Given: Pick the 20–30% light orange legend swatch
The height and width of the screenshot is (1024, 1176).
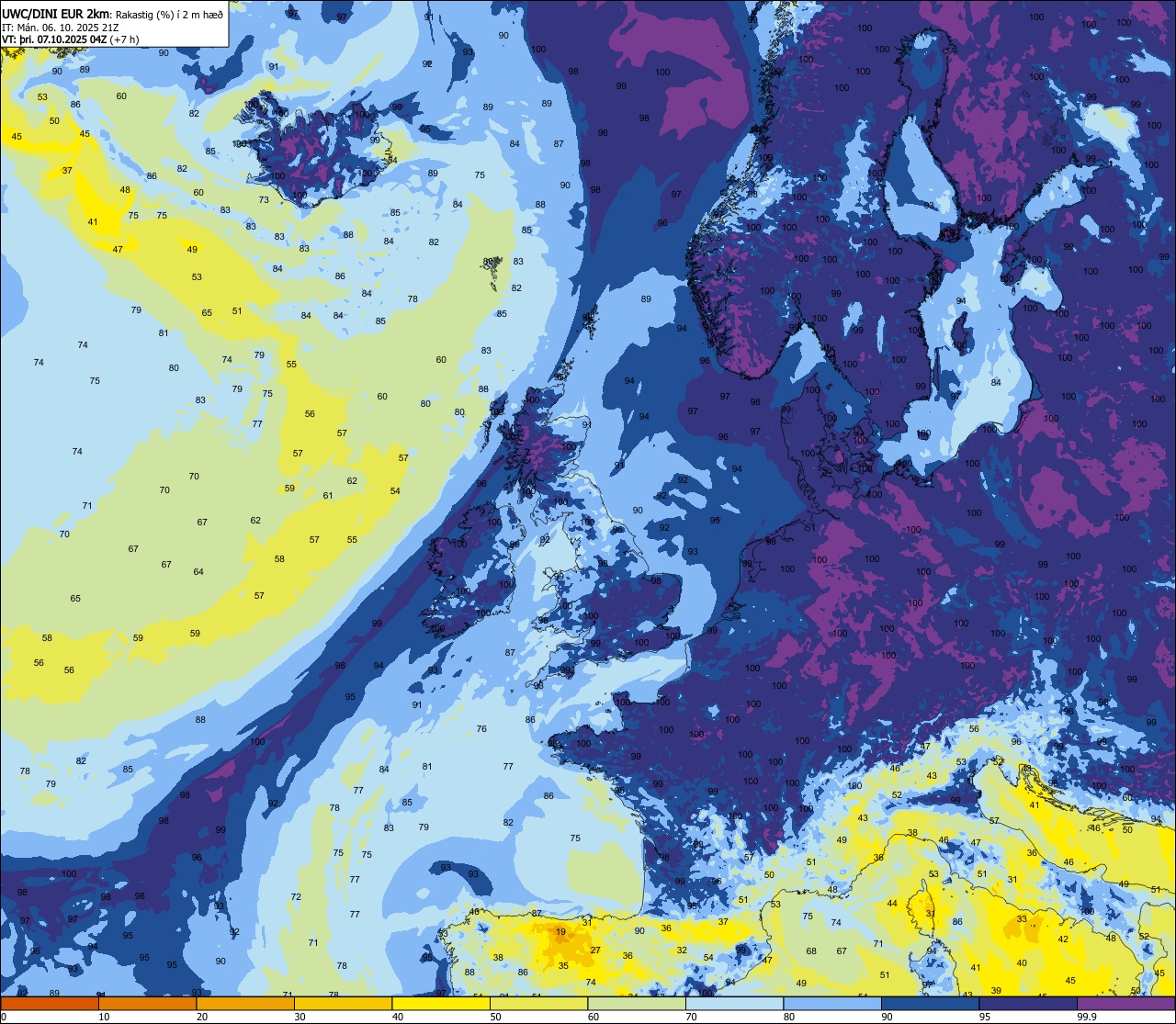Looking at the screenshot, I should coord(245,1003).
